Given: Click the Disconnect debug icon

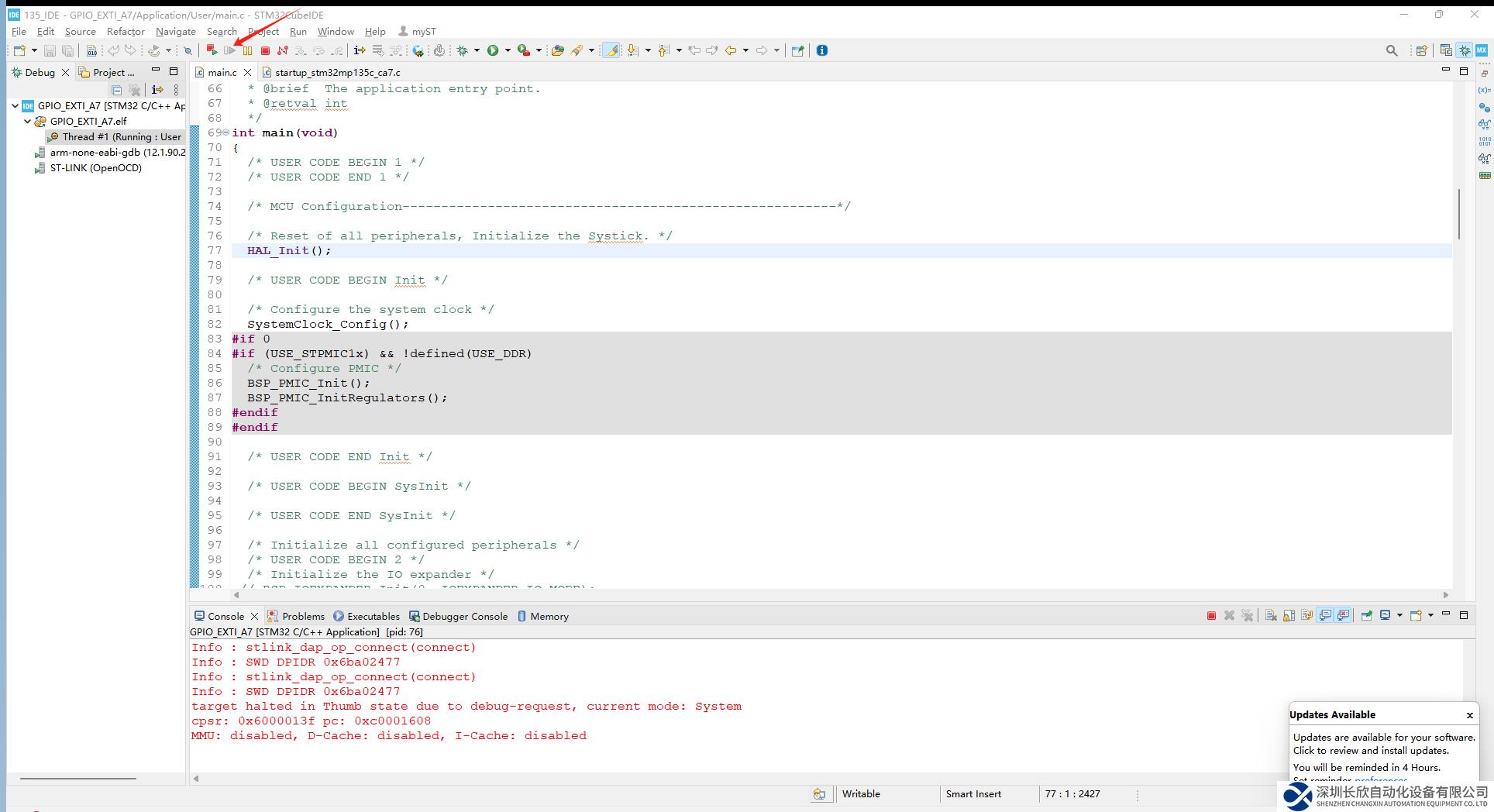Looking at the screenshot, I should (283, 50).
